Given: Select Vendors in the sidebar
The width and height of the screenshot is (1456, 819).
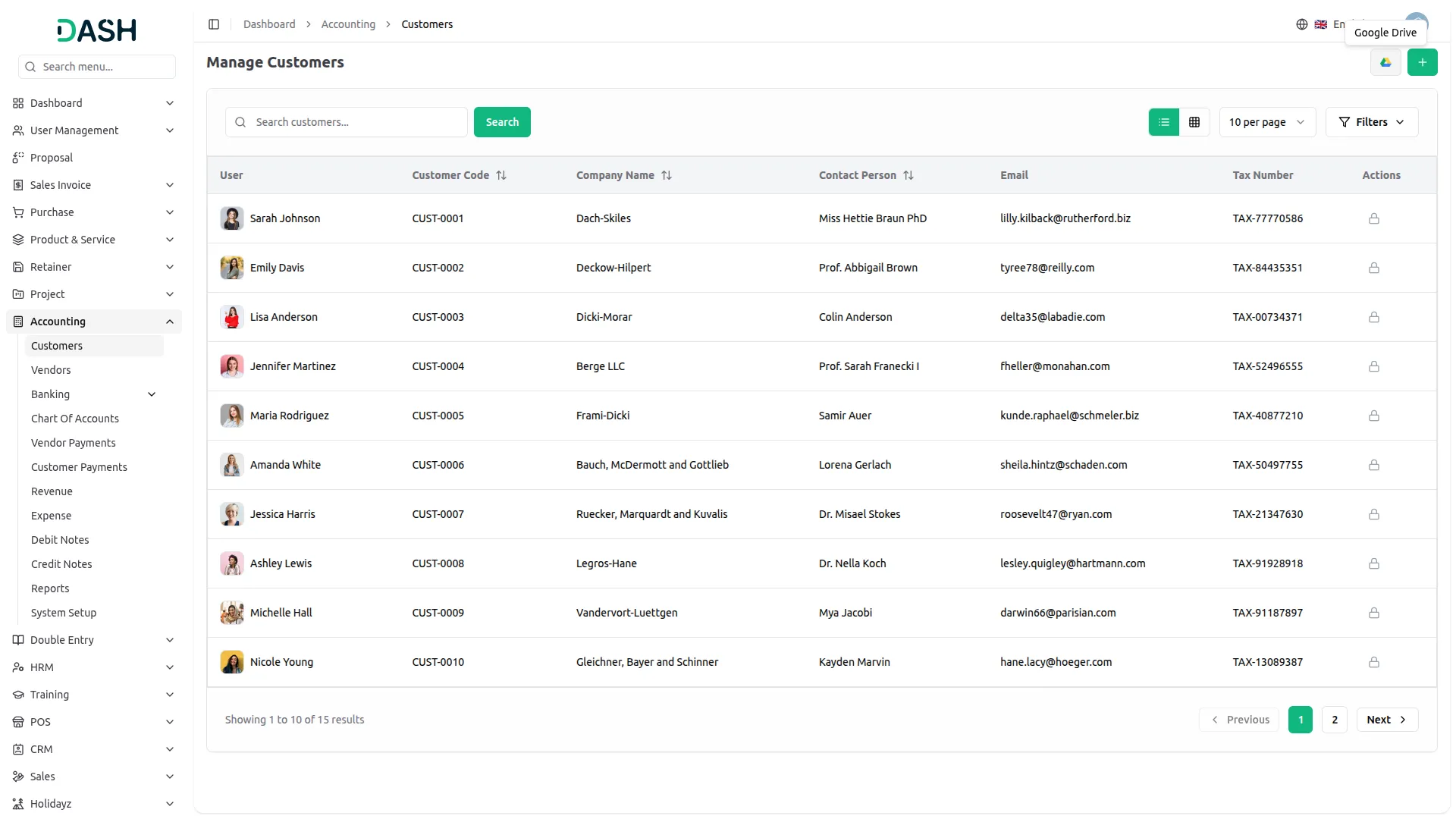Looking at the screenshot, I should [51, 370].
